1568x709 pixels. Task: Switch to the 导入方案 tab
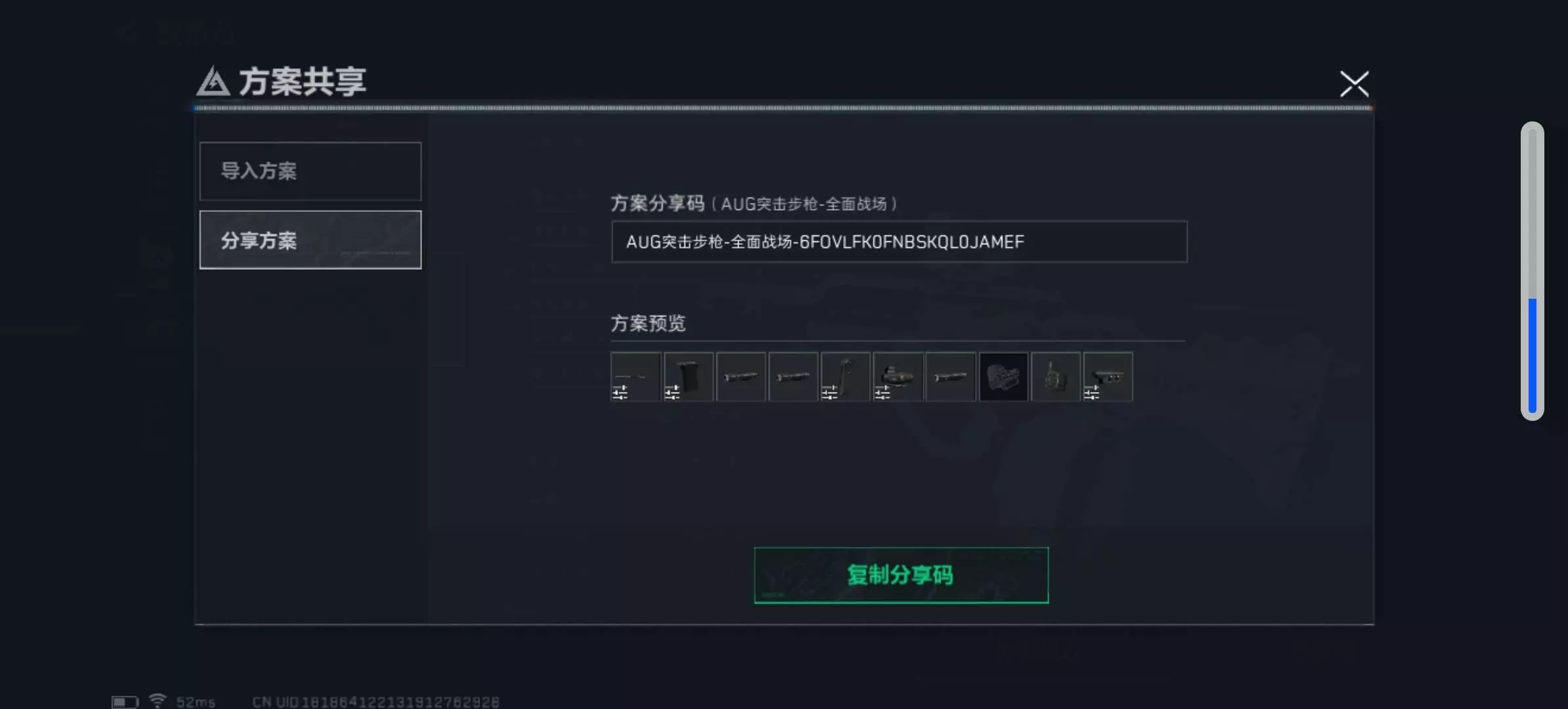click(311, 171)
